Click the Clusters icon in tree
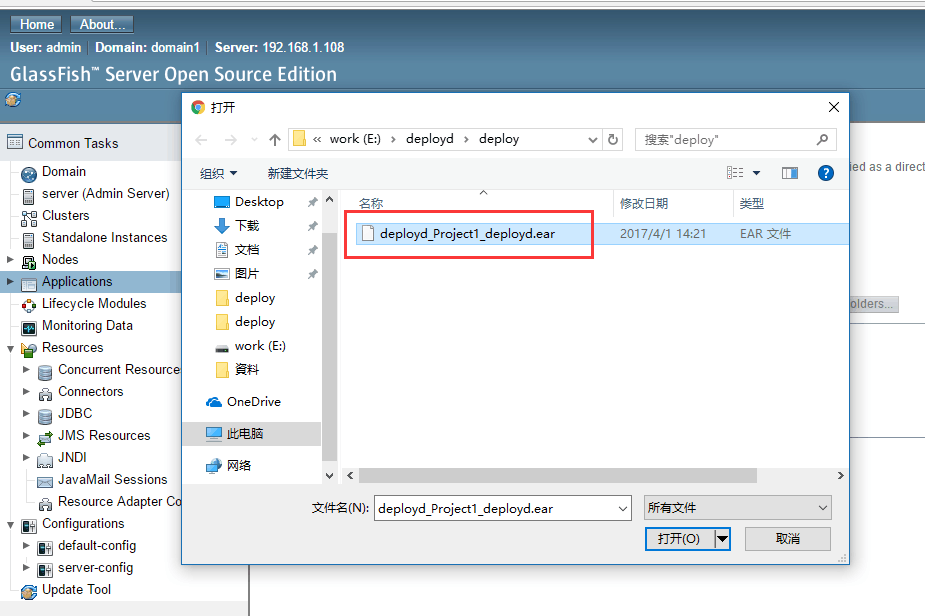925x616 pixels. (28, 218)
